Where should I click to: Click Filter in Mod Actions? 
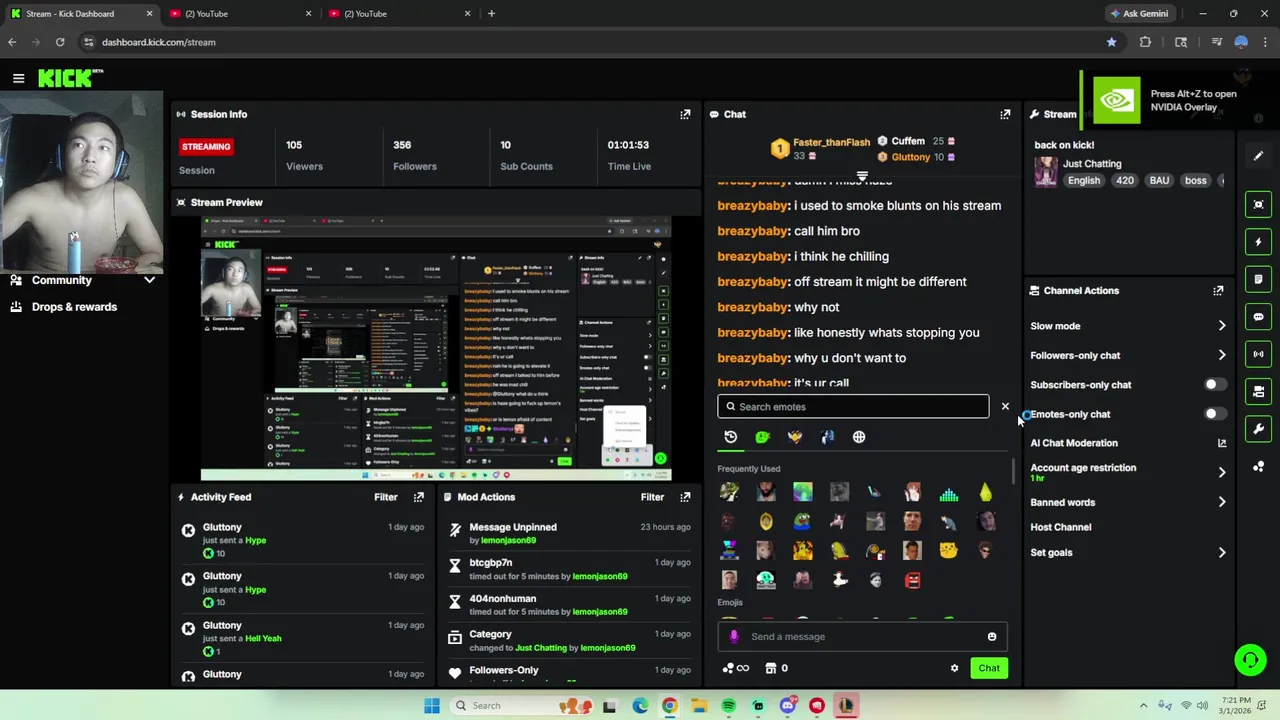[x=652, y=497]
